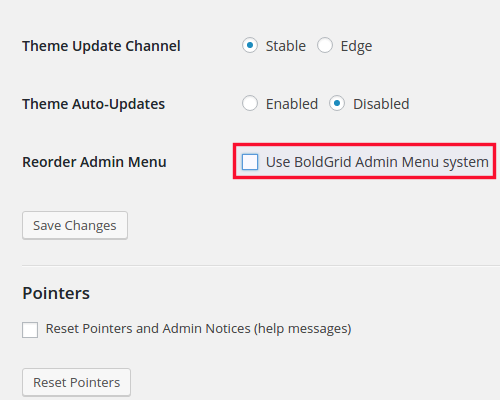Image resolution: width=500 pixels, height=400 pixels.
Task: Tick the Use BoldGrid Admin Menu checkbox
Action: [x=250, y=162]
